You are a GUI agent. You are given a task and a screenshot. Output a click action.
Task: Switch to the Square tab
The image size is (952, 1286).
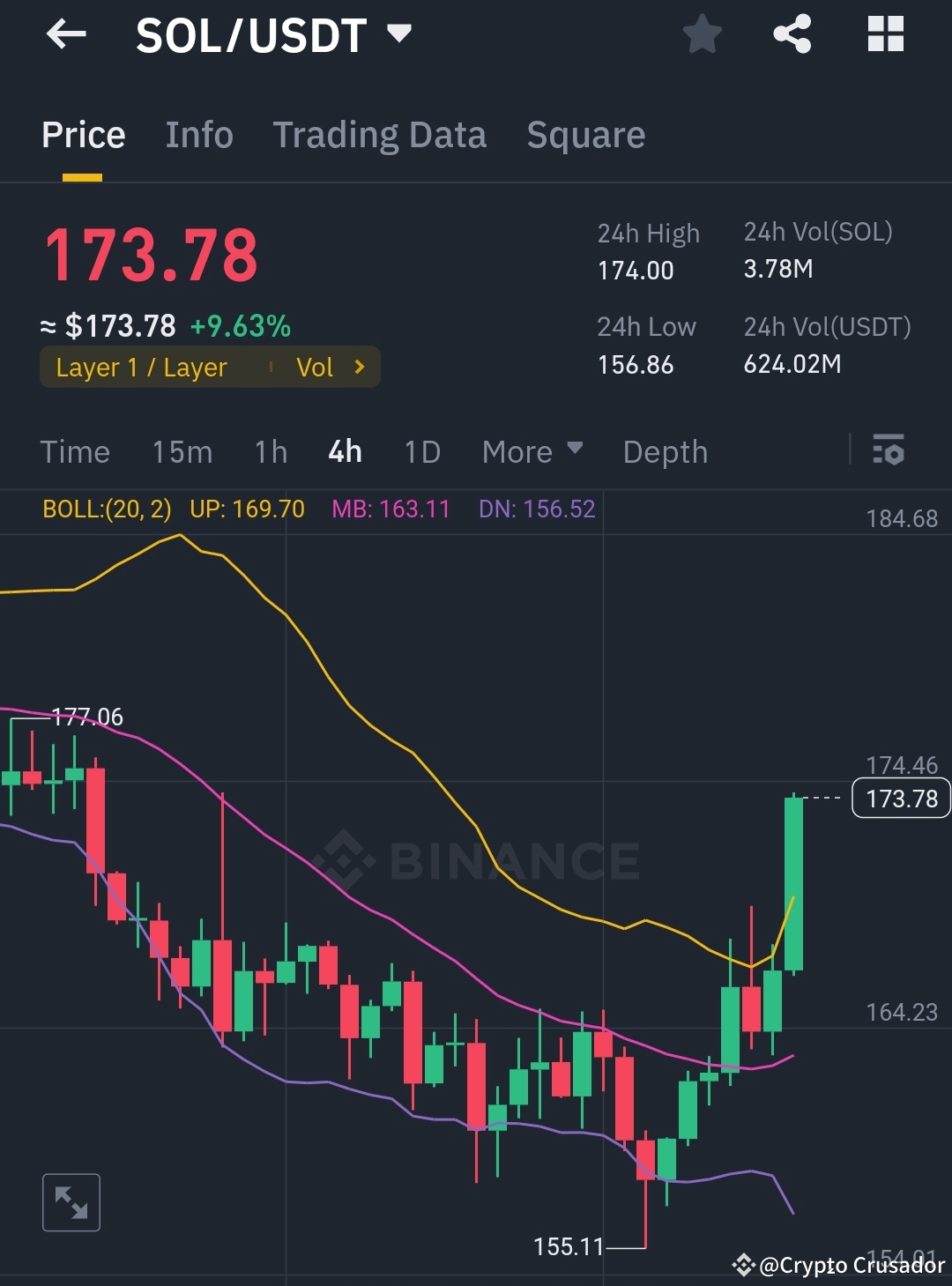click(585, 134)
